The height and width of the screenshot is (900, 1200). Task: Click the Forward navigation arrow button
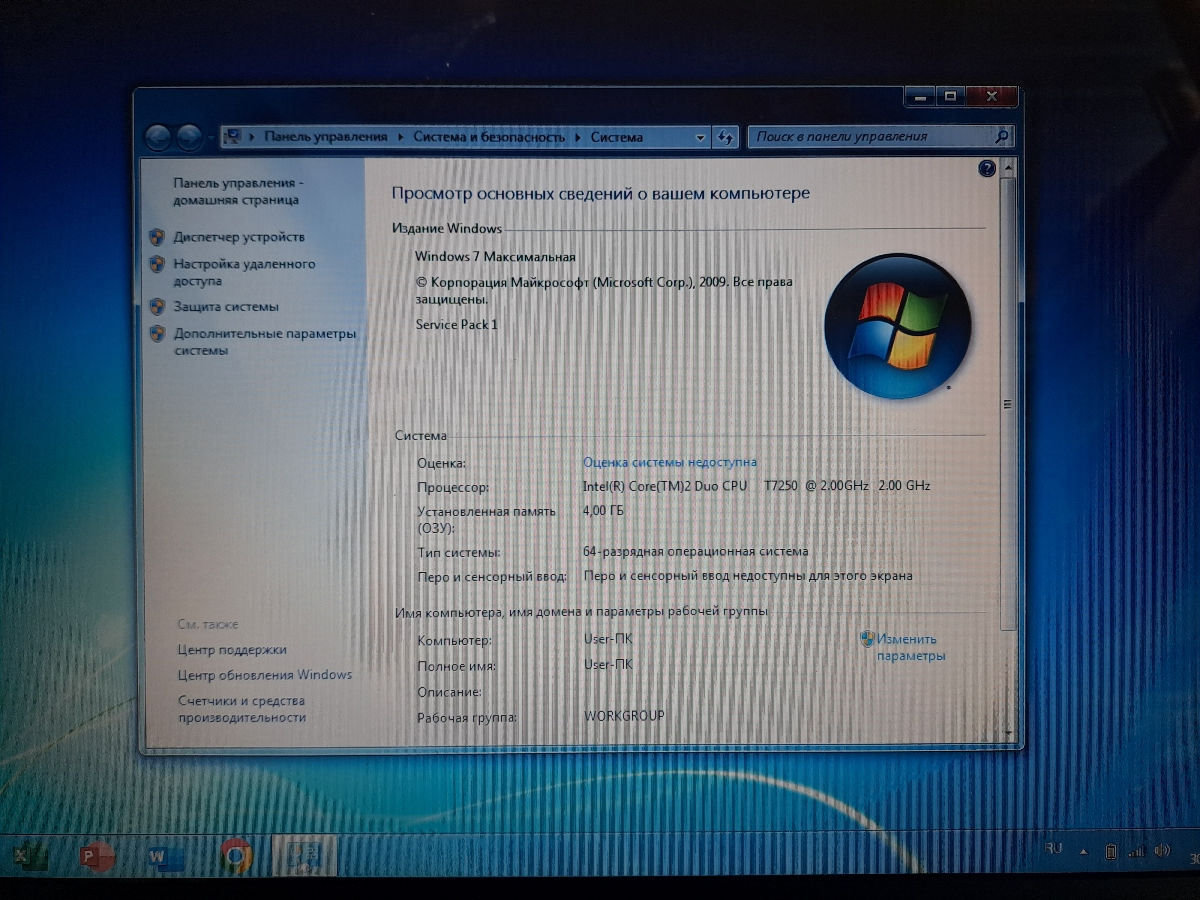pos(187,137)
